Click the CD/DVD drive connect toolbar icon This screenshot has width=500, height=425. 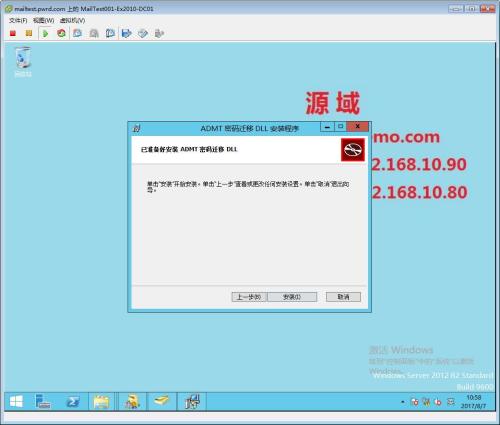pyautogui.click(x=143, y=33)
